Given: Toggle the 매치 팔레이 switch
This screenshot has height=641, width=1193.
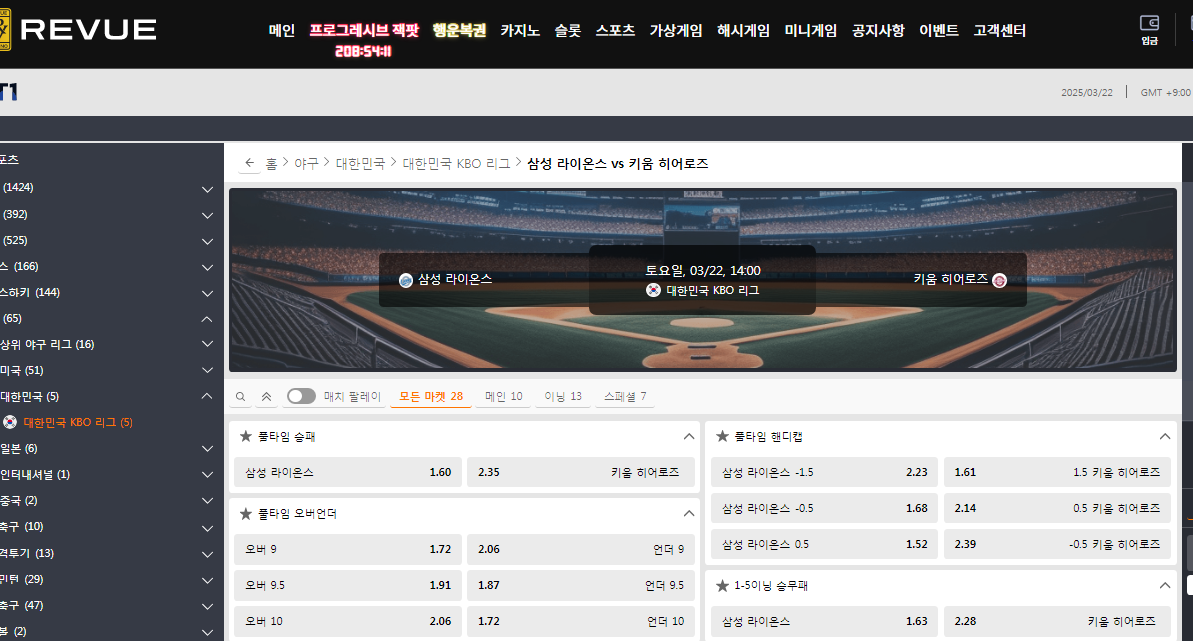Looking at the screenshot, I should tap(301, 396).
